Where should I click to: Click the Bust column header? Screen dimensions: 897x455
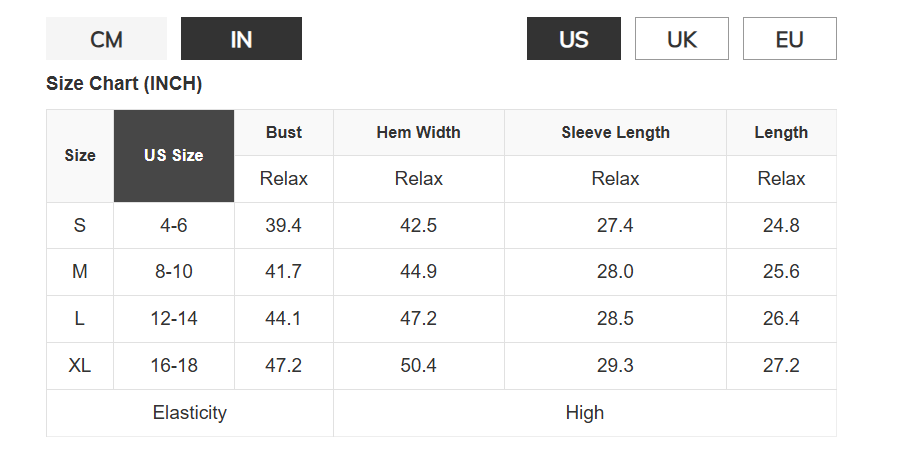click(x=284, y=132)
